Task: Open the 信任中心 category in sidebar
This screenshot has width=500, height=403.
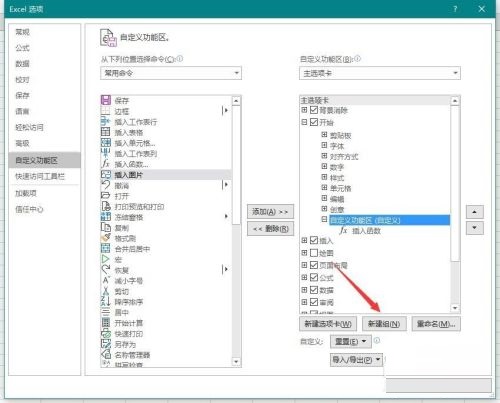Action: 44,209
